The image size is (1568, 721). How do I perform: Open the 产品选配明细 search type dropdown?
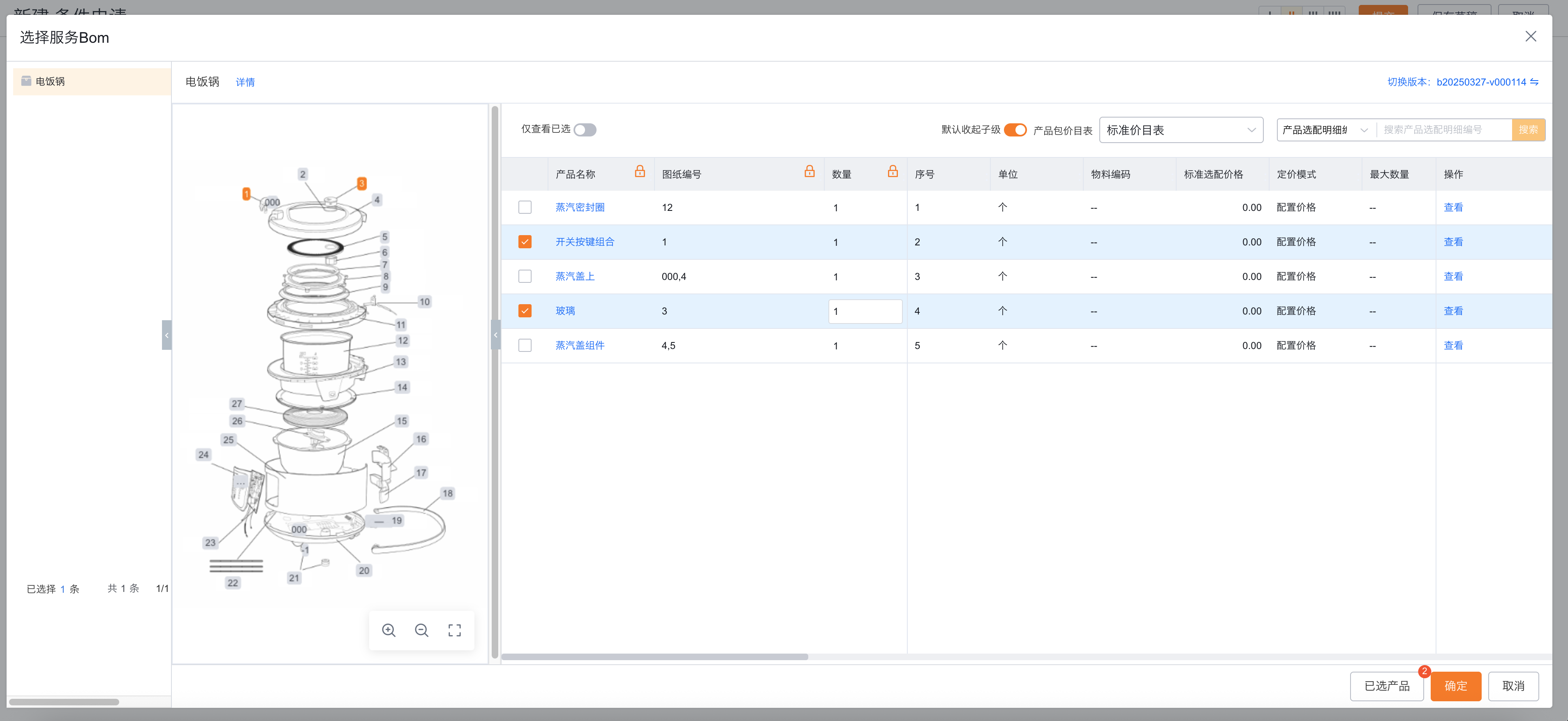pos(1325,130)
